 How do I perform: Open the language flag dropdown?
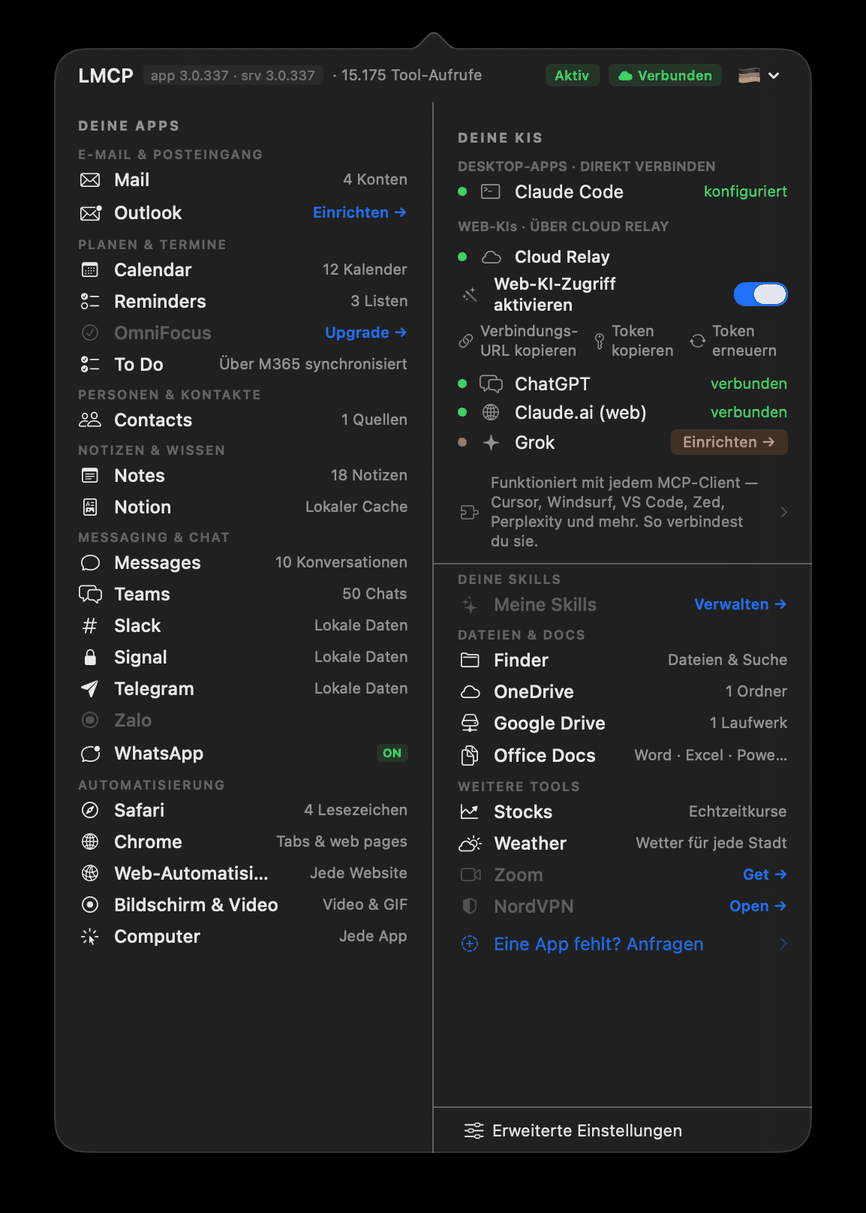pyautogui.click(x=759, y=76)
